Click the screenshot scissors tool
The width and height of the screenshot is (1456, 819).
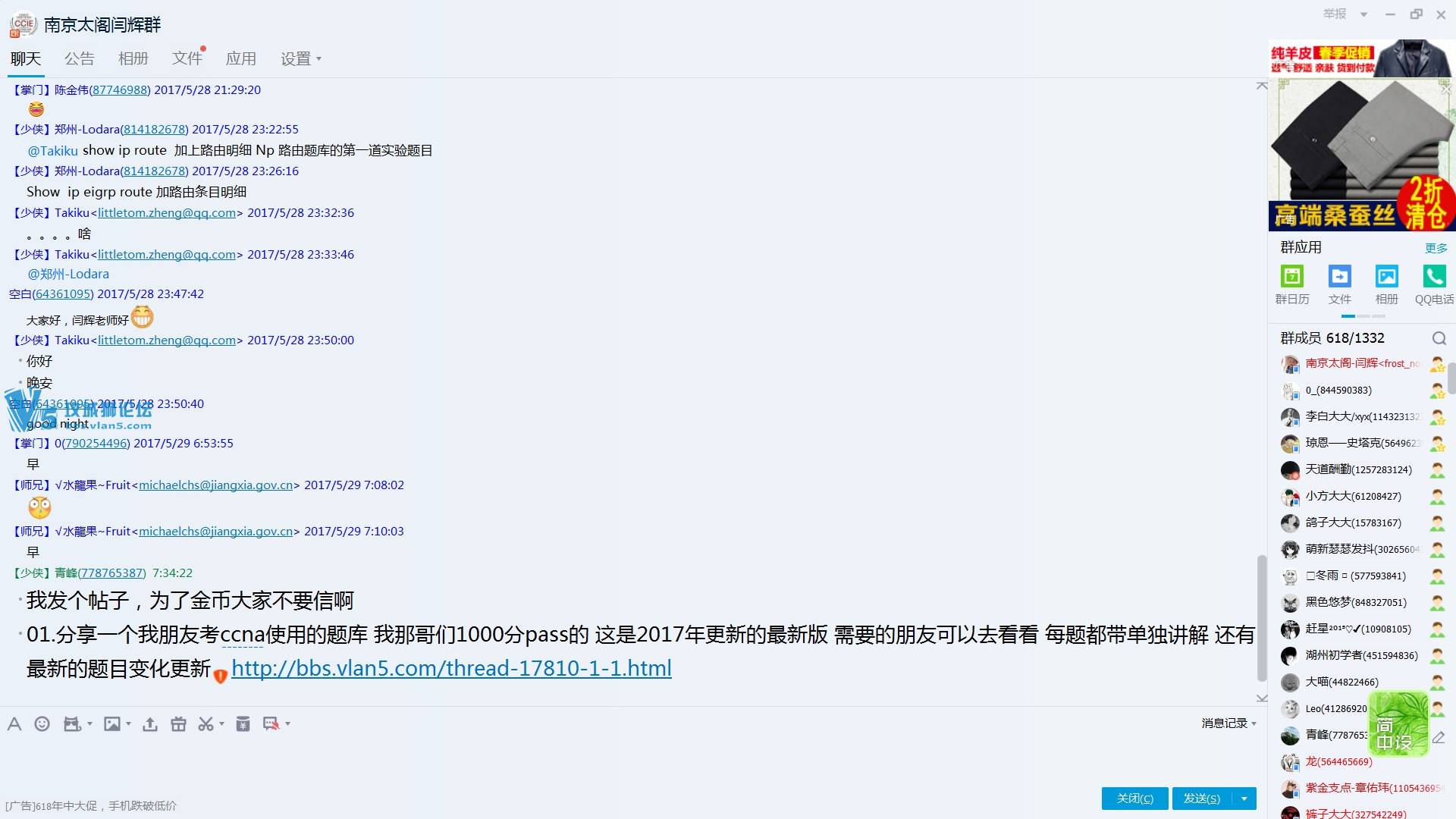point(206,724)
